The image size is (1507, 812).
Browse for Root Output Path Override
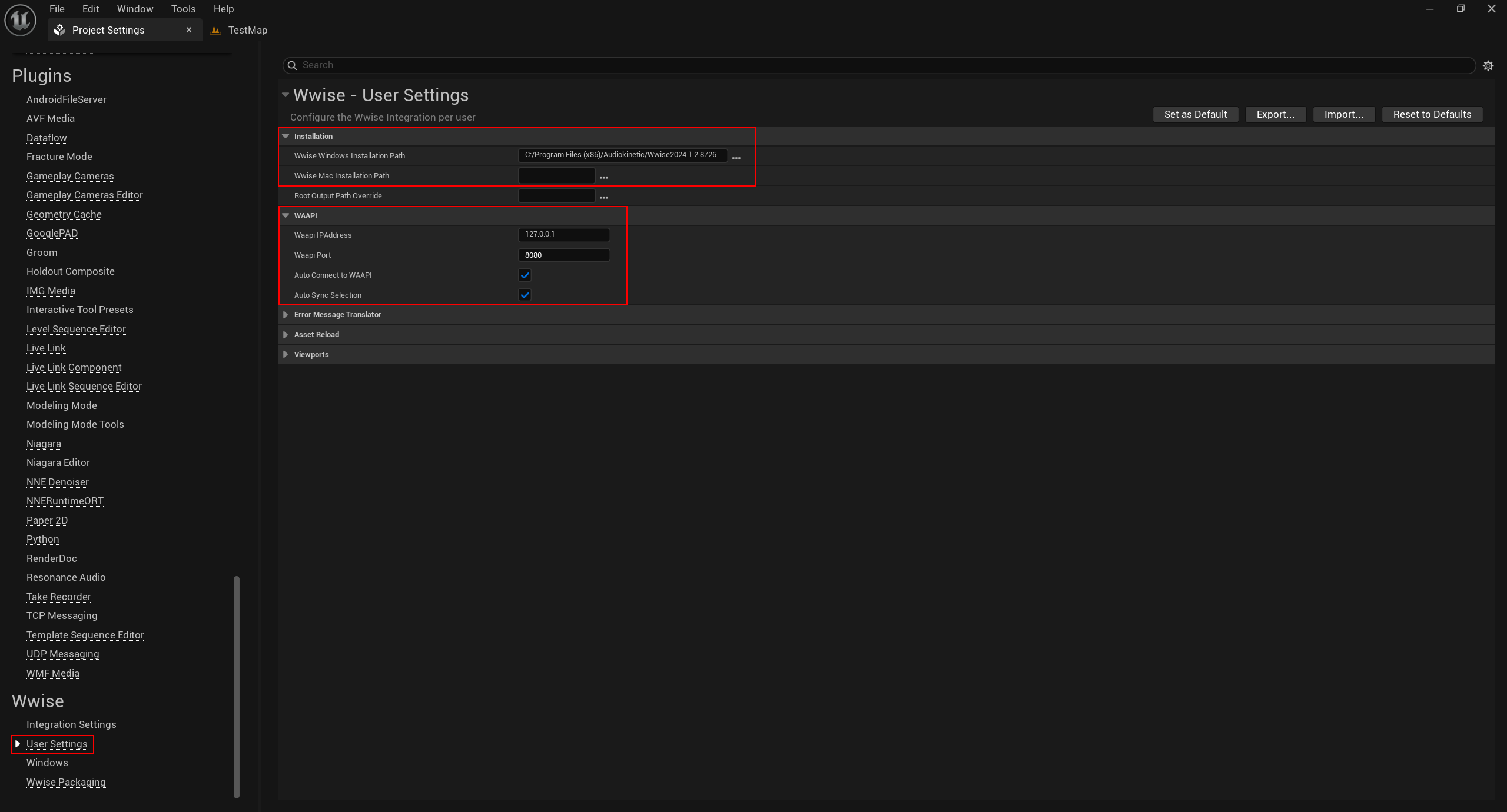(x=604, y=197)
